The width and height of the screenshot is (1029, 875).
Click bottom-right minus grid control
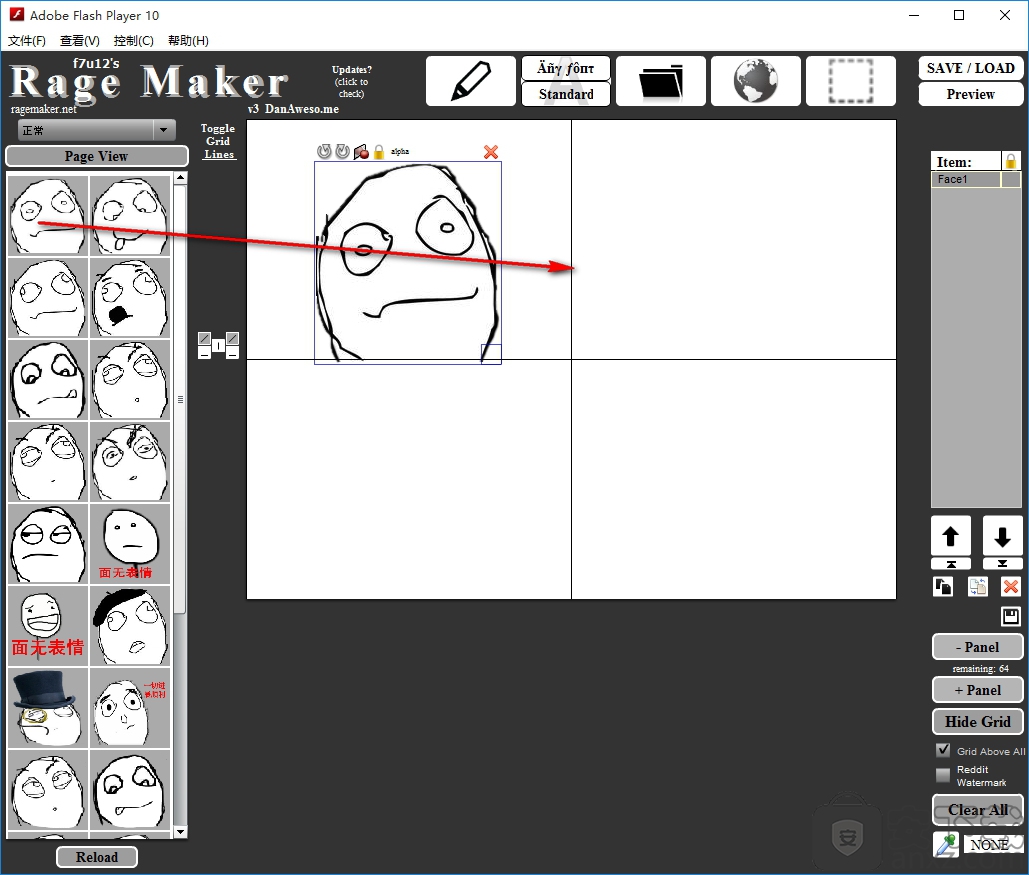[232, 353]
